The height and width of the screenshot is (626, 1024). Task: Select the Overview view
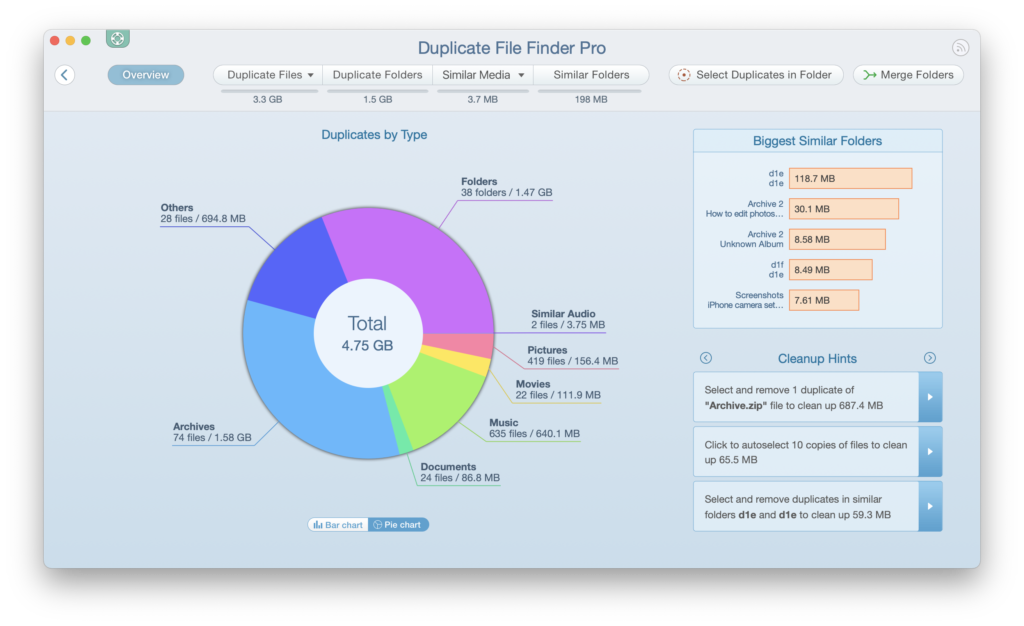[146, 75]
